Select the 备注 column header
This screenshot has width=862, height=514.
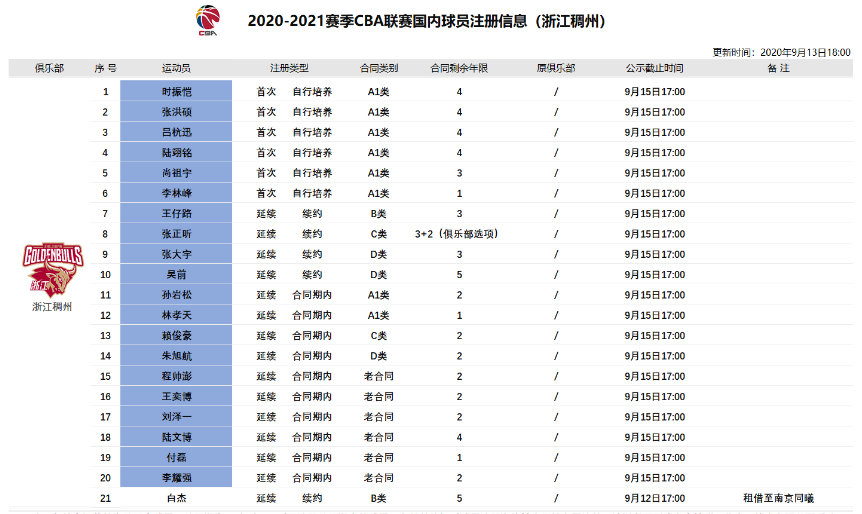(x=778, y=69)
